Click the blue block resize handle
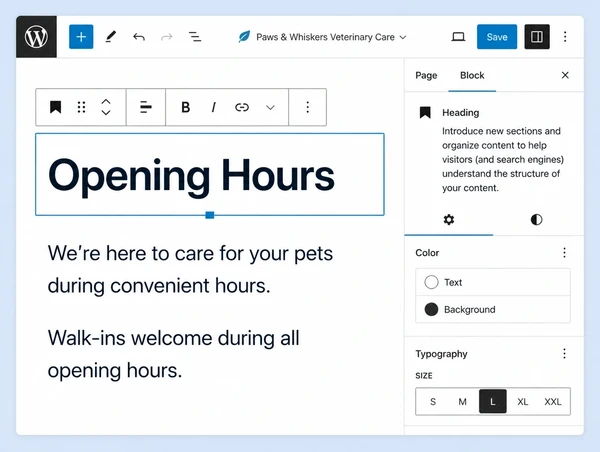This screenshot has width=600, height=452. pyautogui.click(x=210, y=215)
